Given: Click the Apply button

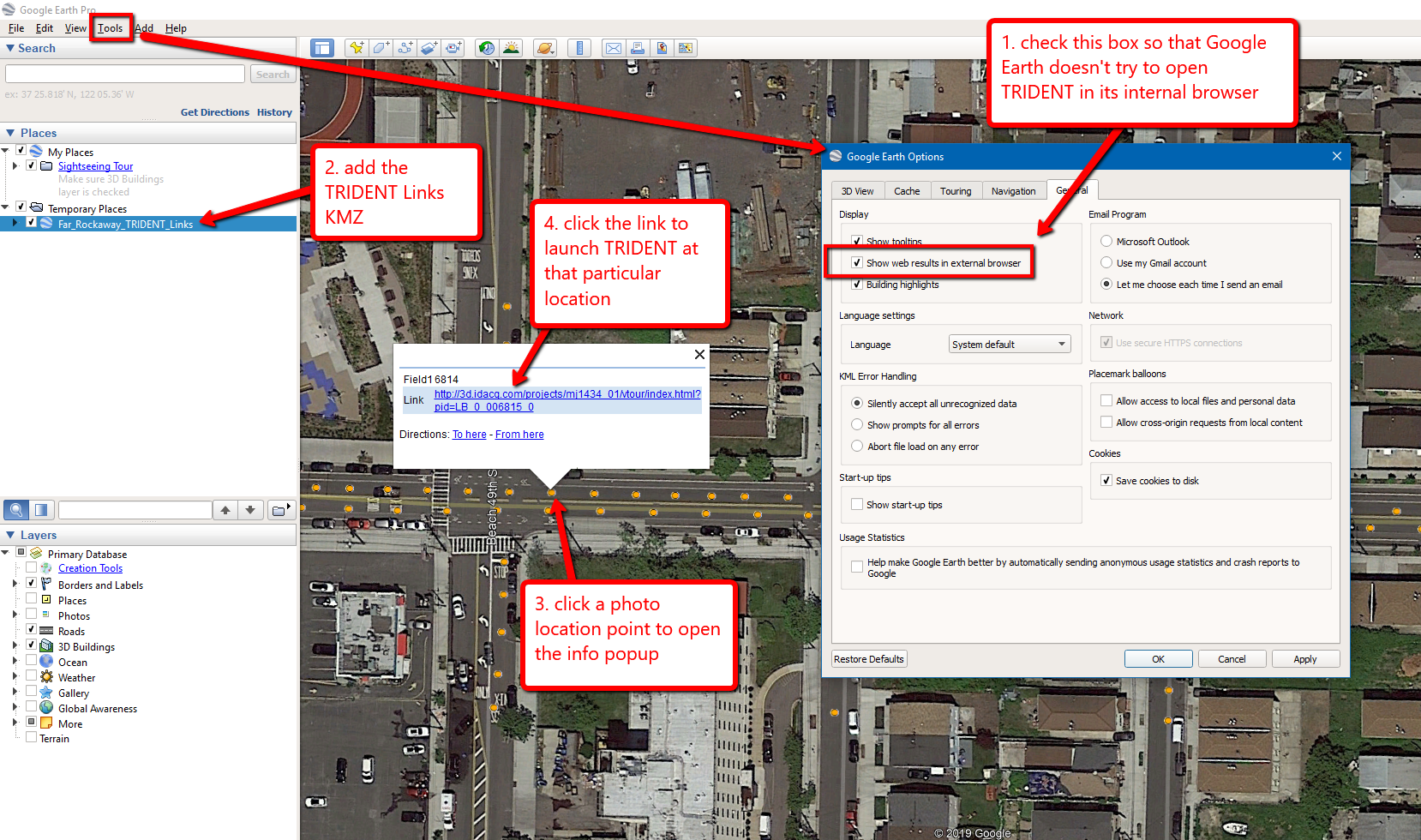Looking at the screenshot, I should tap(1305, 659).
